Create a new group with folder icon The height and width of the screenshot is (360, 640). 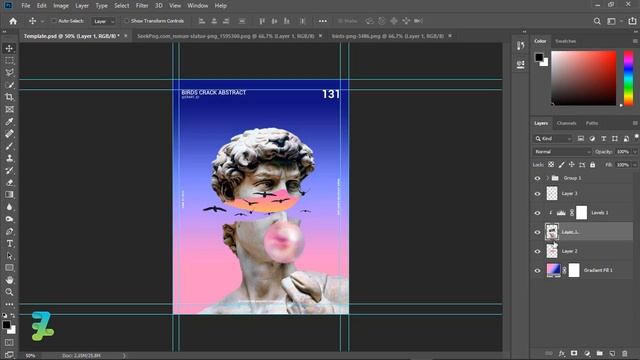pos(599,353)
